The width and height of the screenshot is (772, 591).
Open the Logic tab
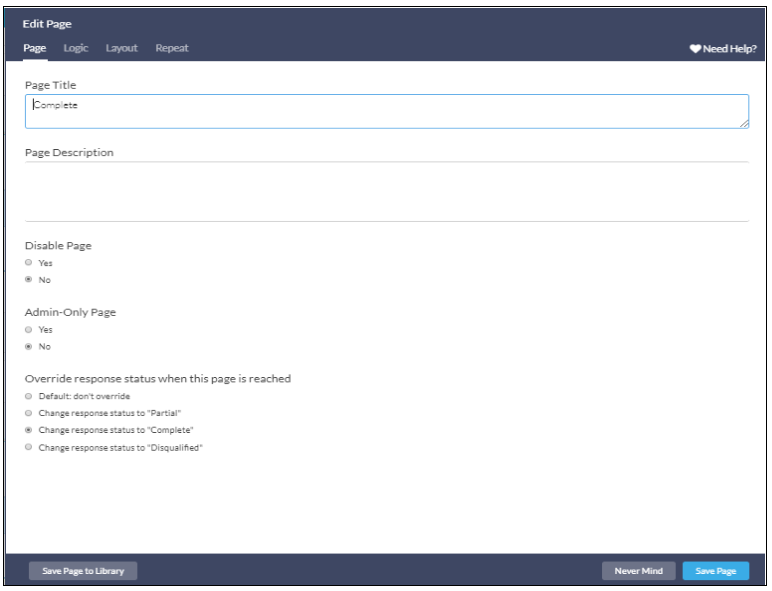coord(76,48)
